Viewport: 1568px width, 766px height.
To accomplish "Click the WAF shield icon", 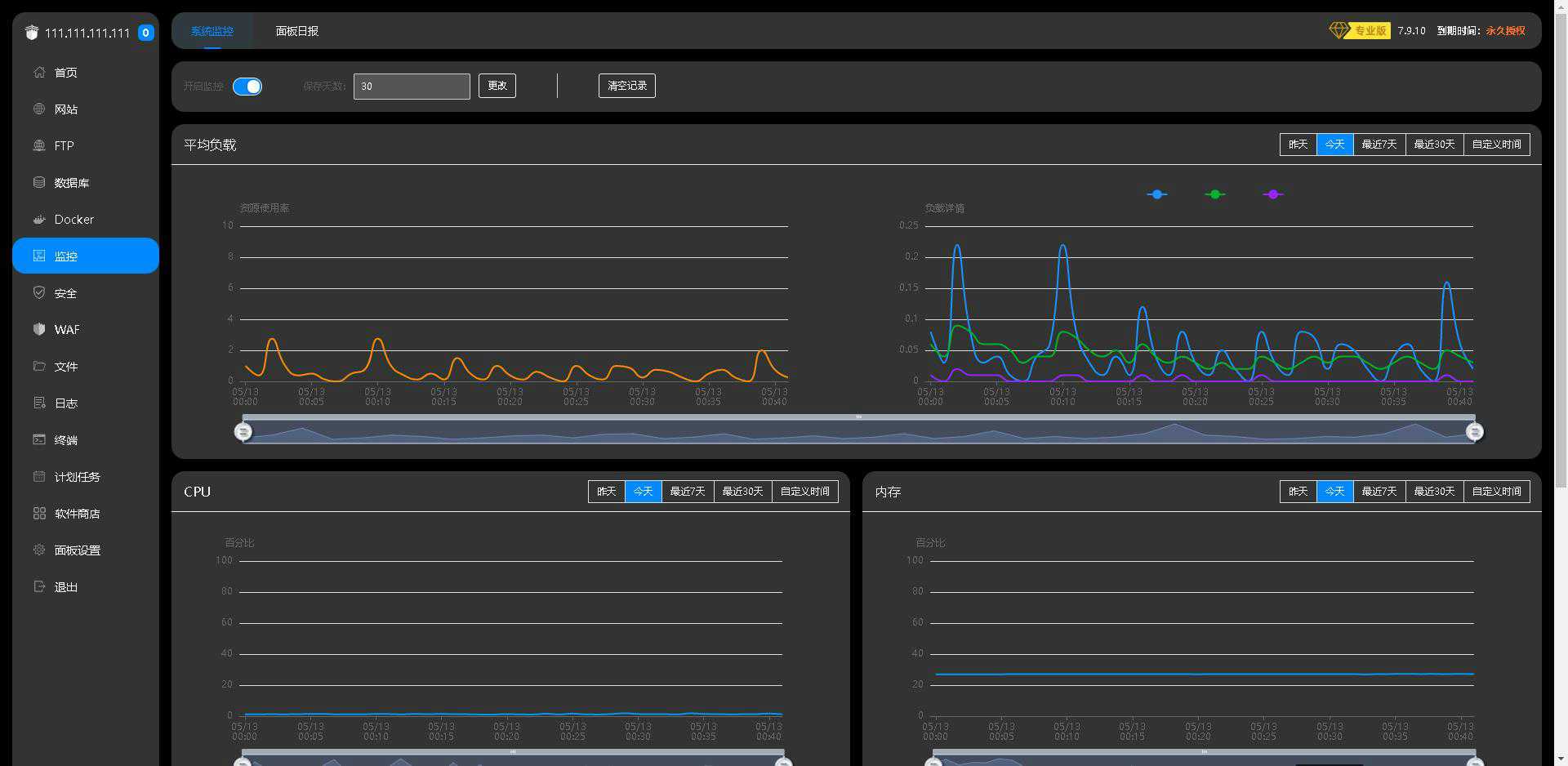I will 39,329.
